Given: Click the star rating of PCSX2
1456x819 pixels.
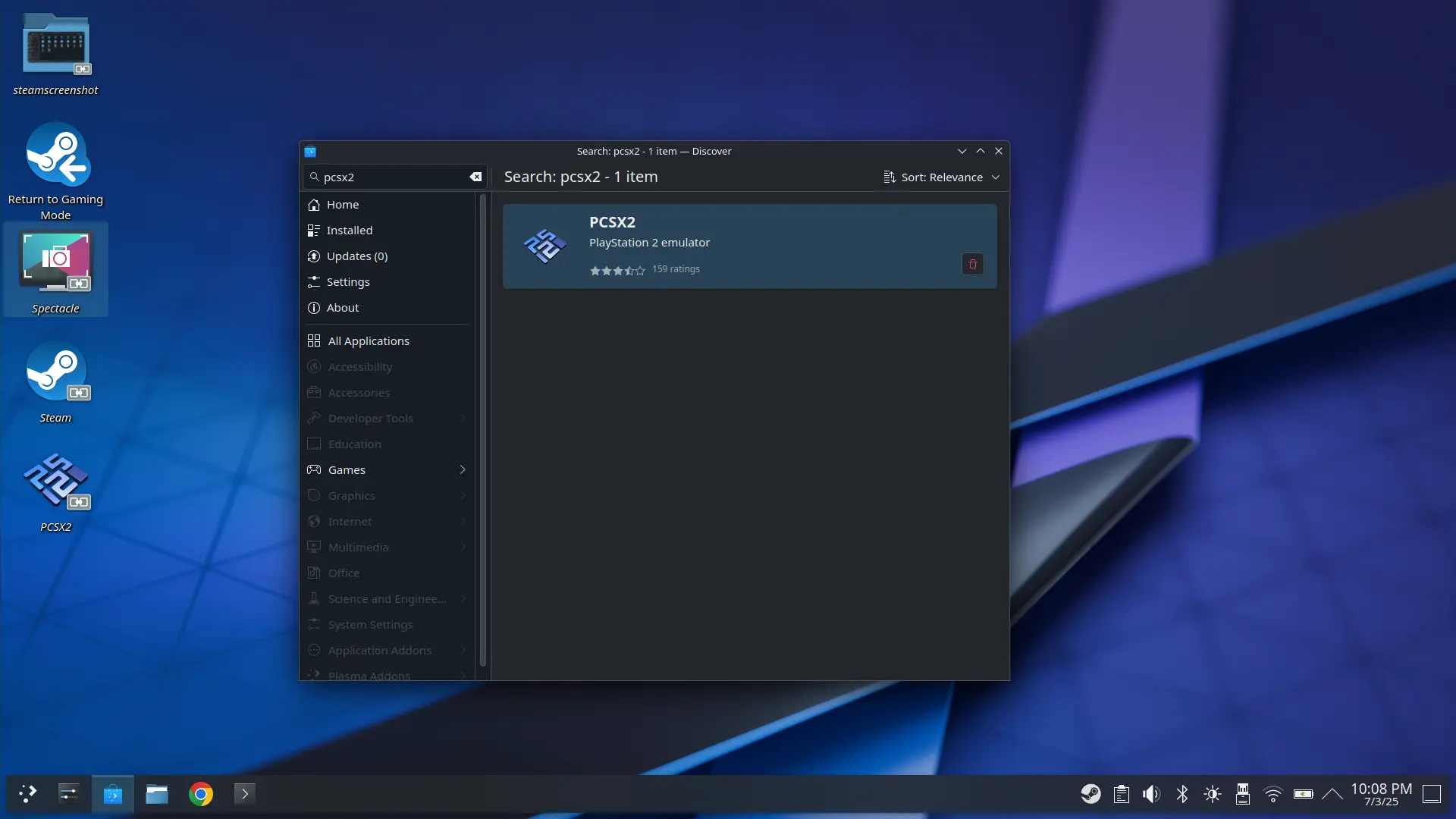Looking at the screenshot, I should (617, 270).
